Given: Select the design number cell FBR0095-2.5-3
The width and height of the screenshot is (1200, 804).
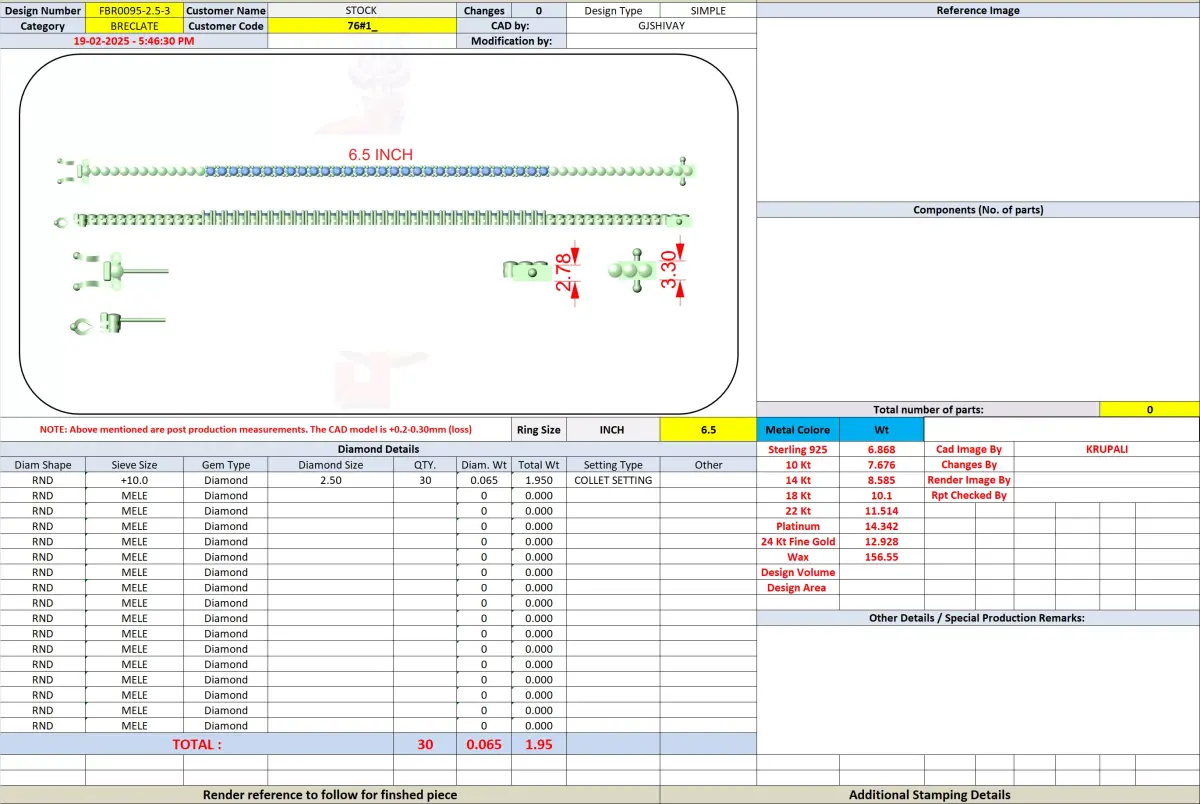Looking at the screenshot, I should (x=134, y=10).
